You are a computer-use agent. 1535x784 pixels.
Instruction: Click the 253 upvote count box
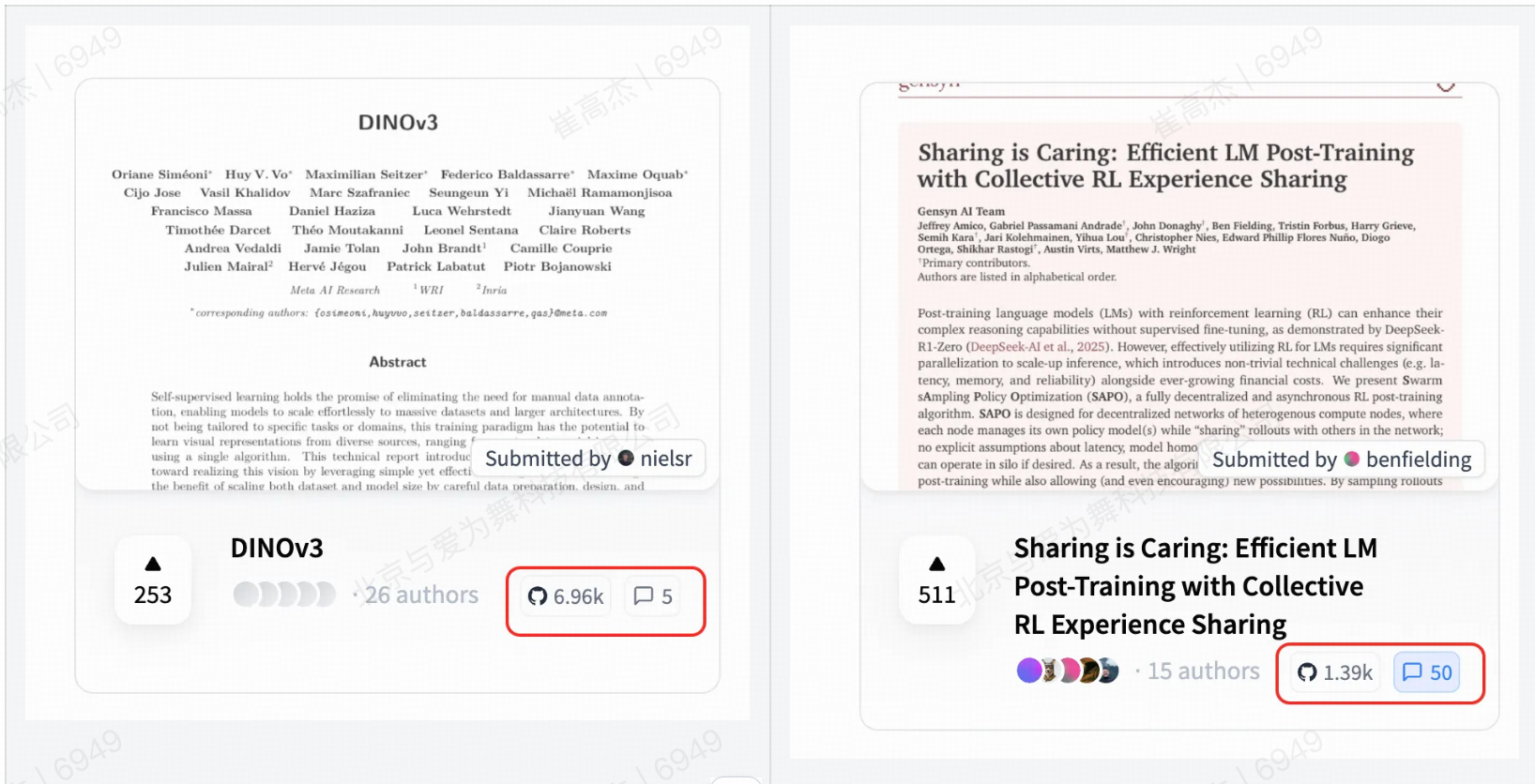pos(153,580)
